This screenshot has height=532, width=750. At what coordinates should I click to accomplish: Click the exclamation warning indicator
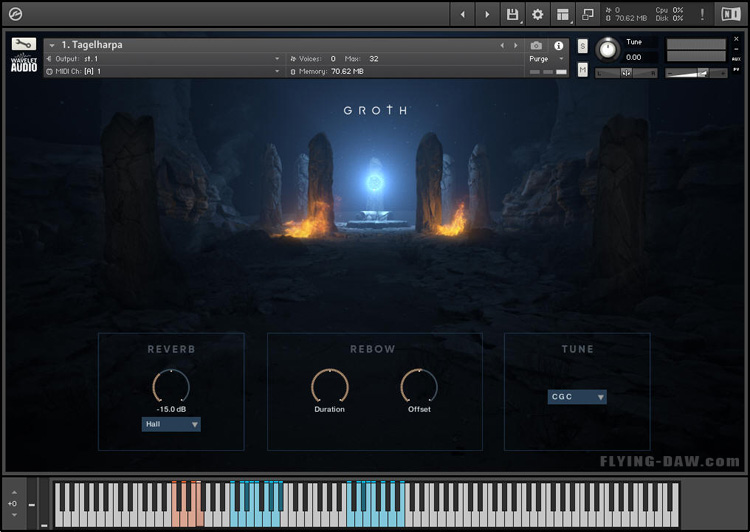(702, 15)
